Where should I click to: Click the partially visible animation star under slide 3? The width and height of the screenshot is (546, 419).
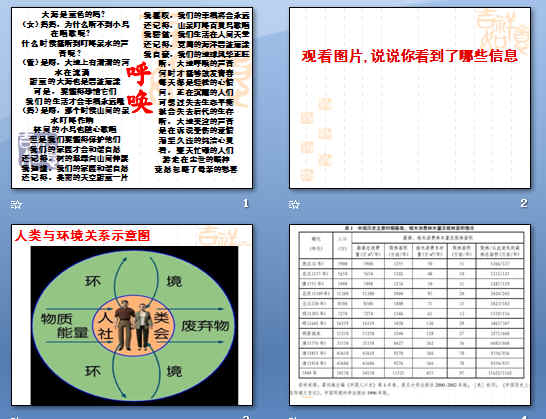pos(15,417)
